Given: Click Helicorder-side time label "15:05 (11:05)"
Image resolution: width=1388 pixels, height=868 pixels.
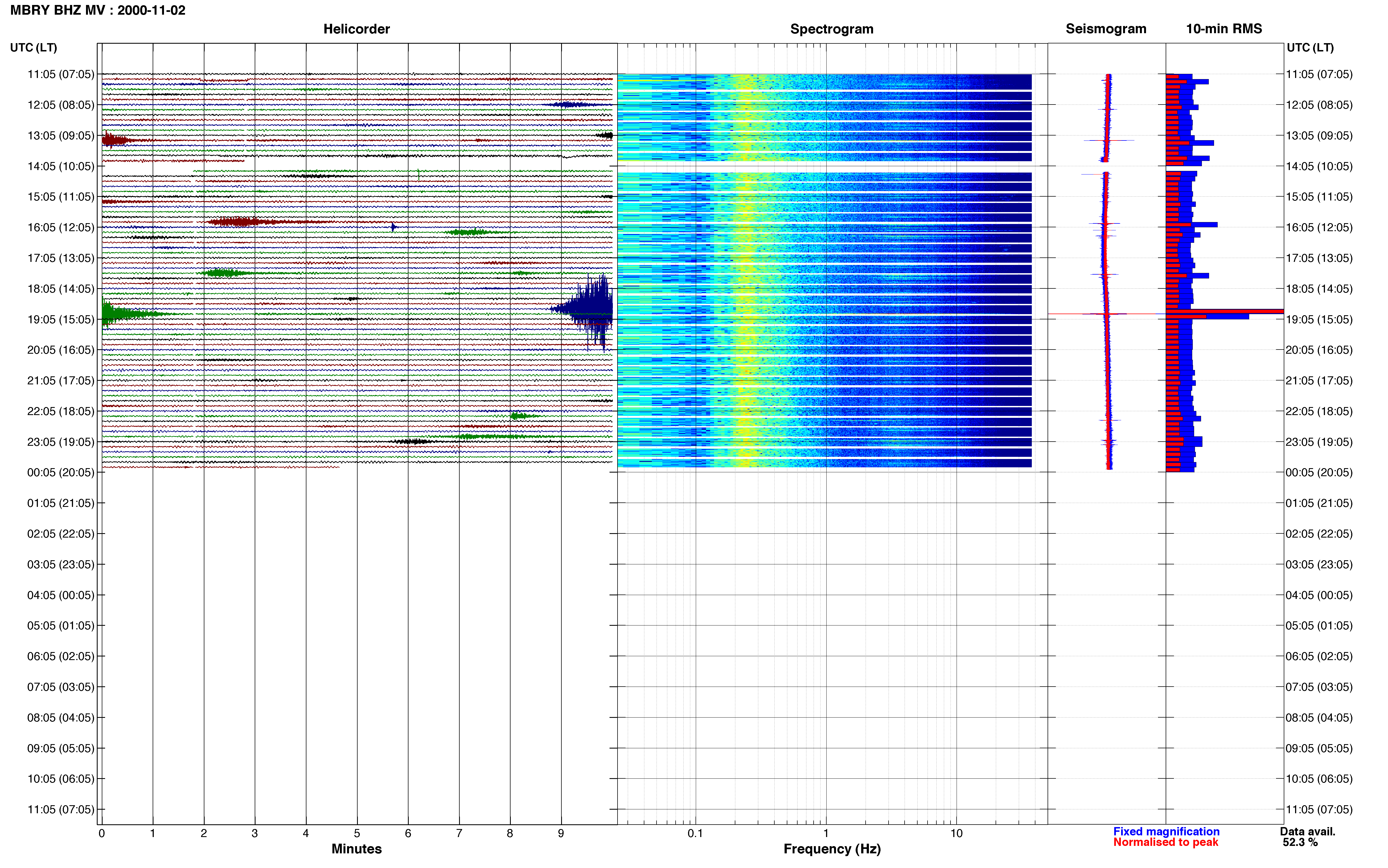Looking at the screenshot, I should coord(61,197).
